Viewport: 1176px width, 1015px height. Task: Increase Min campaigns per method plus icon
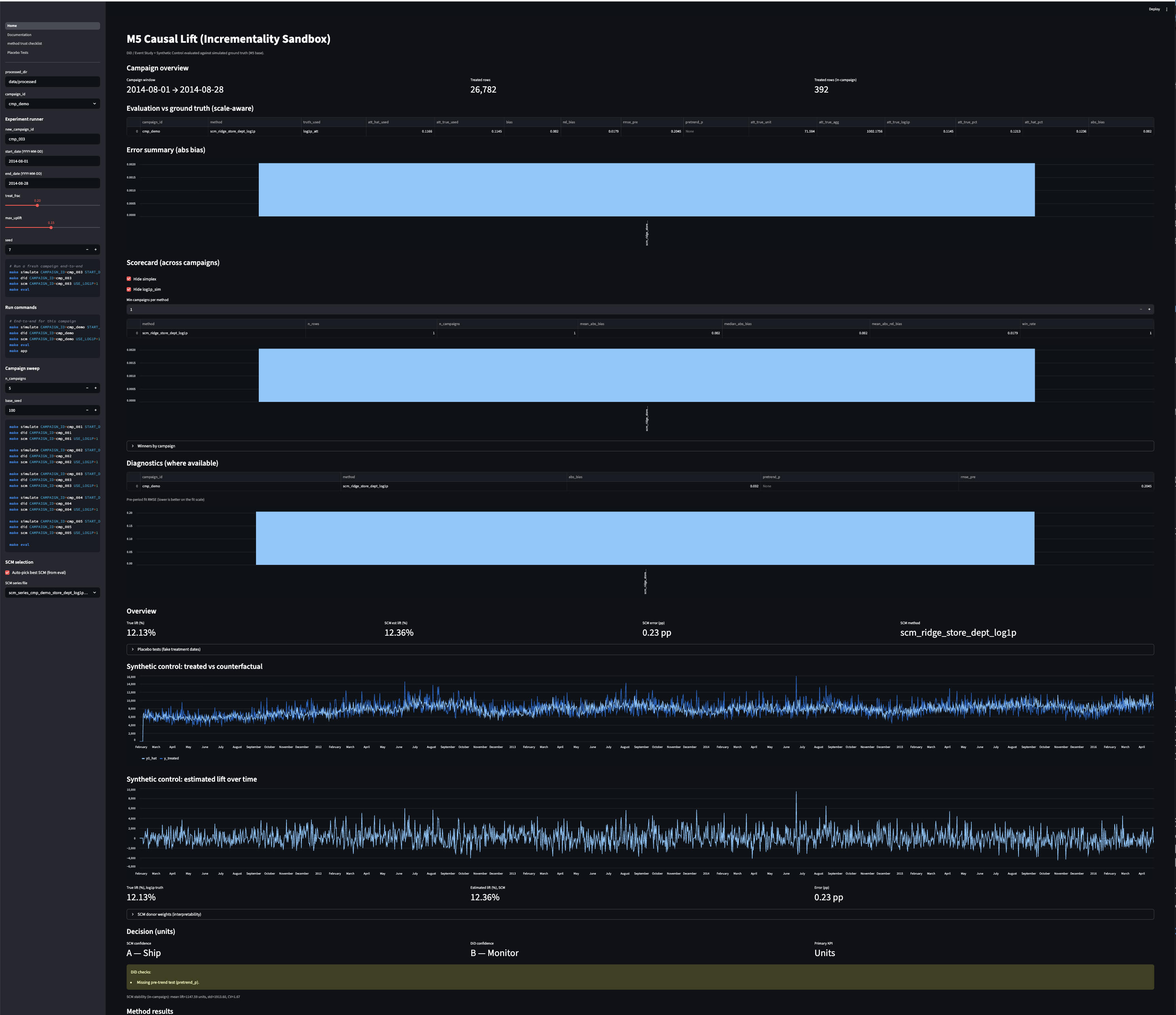(x=1149, y=310)
